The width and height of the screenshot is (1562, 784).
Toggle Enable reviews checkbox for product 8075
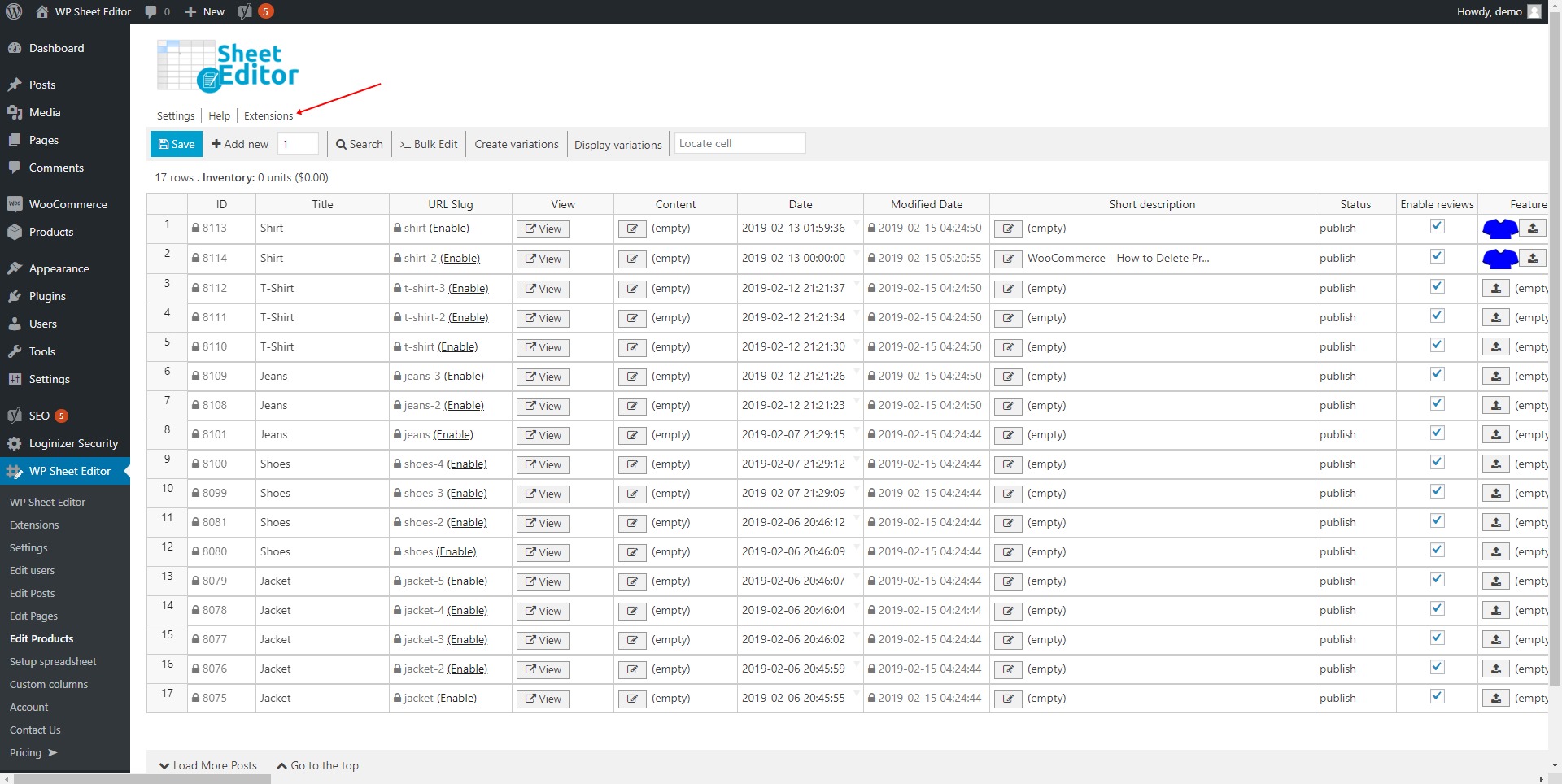point(1438,696)
